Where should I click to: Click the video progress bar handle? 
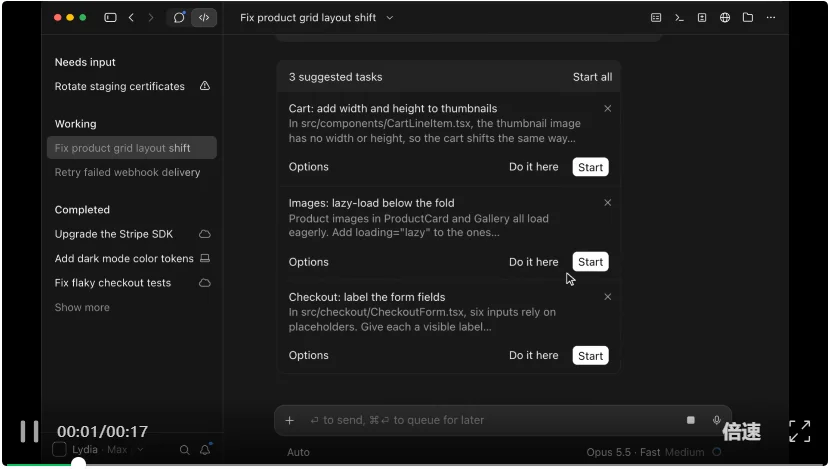78,464
